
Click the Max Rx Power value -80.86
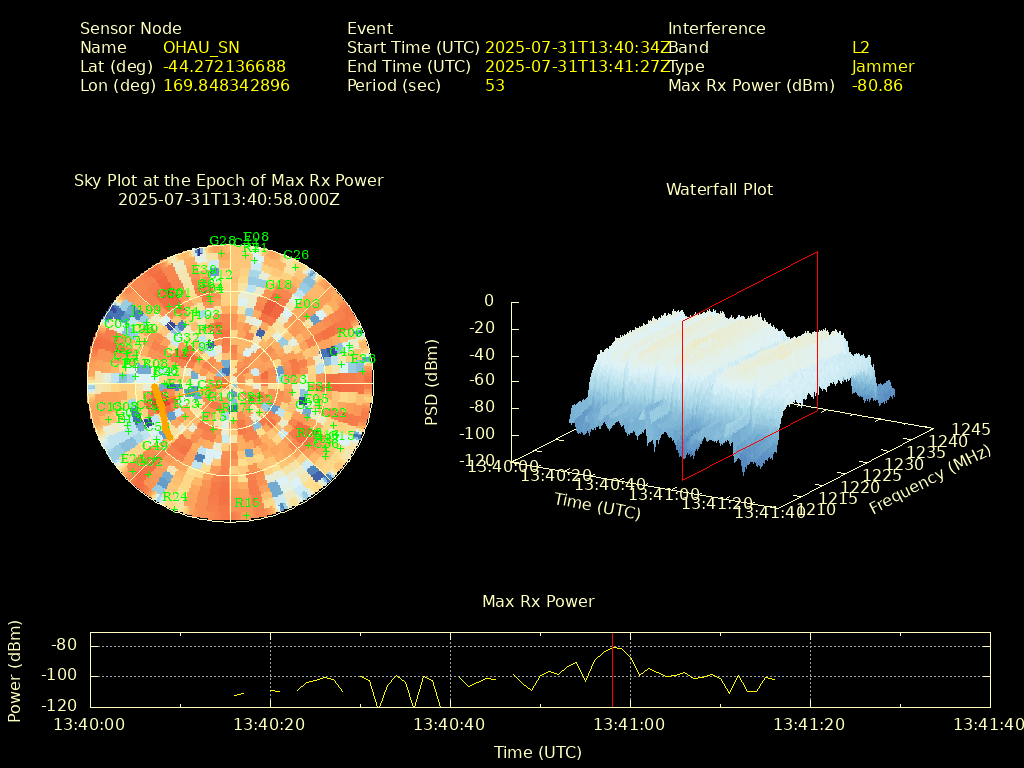(877, 86)
